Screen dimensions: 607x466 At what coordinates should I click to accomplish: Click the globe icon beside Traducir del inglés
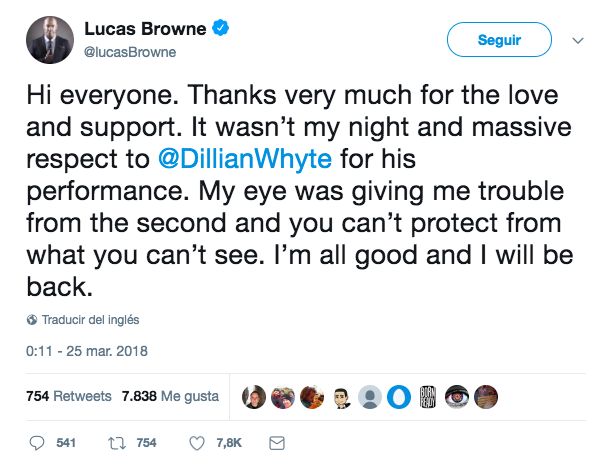tap(31, 320)
